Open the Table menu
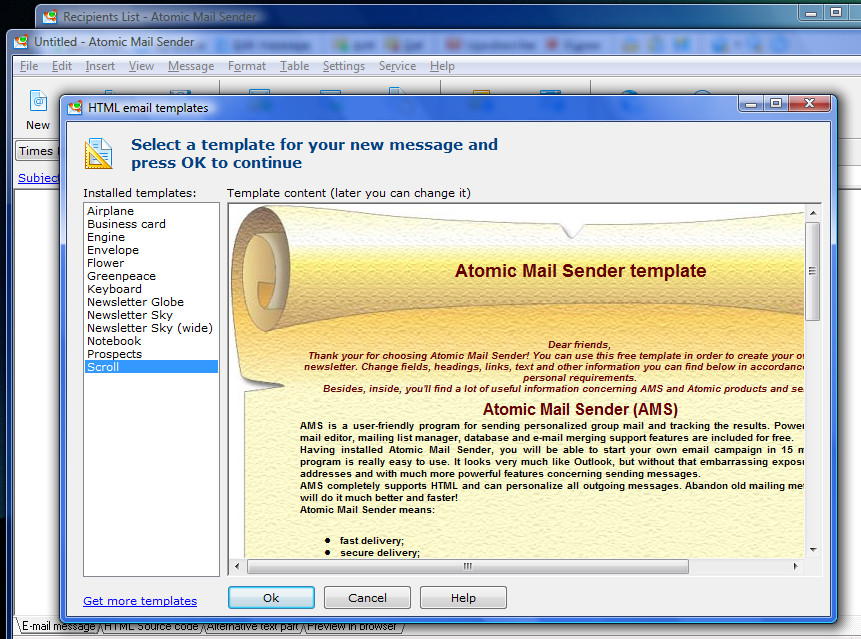 pos(294,66)
